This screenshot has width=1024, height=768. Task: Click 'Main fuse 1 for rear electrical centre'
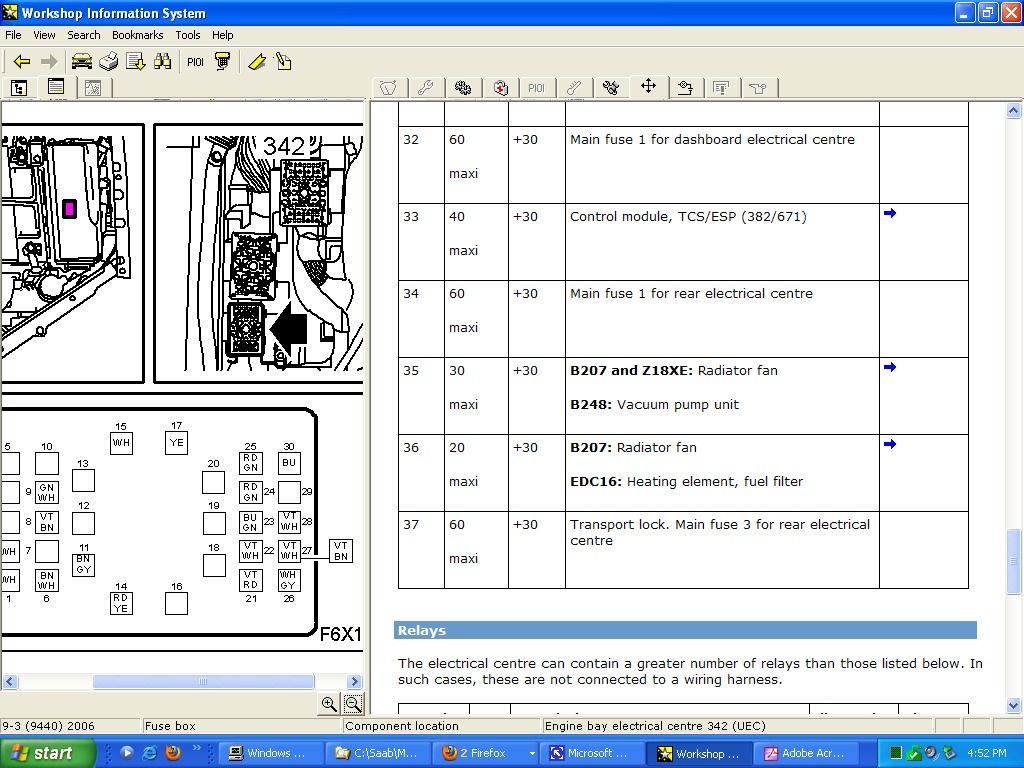[691, 293]
